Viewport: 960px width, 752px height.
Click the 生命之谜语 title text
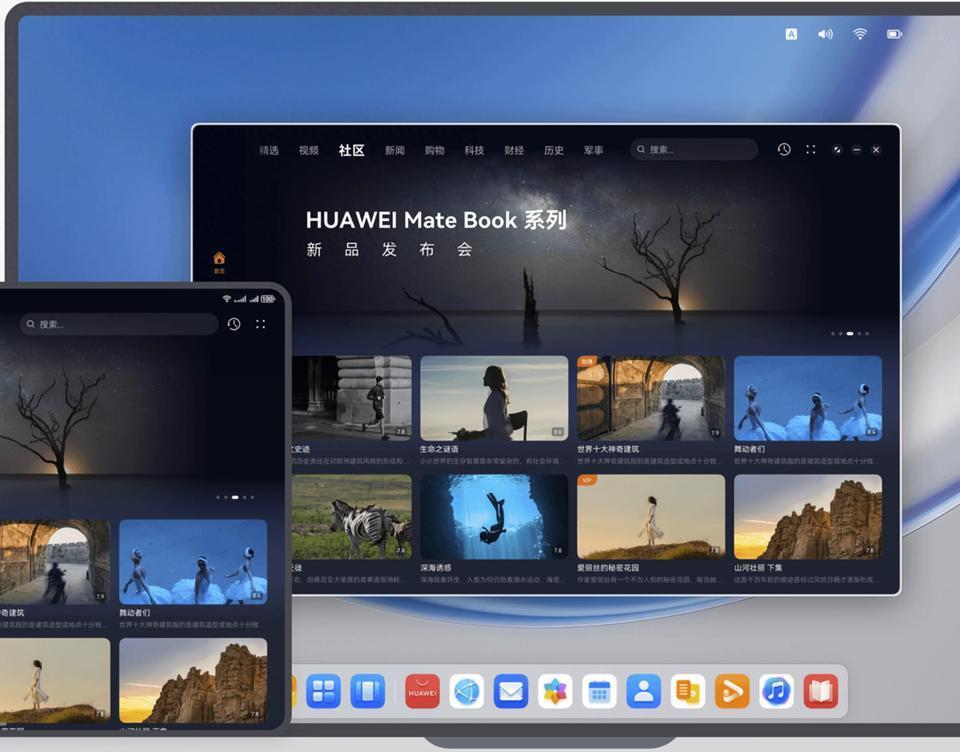pyautogui.click(x=439, y=449)
